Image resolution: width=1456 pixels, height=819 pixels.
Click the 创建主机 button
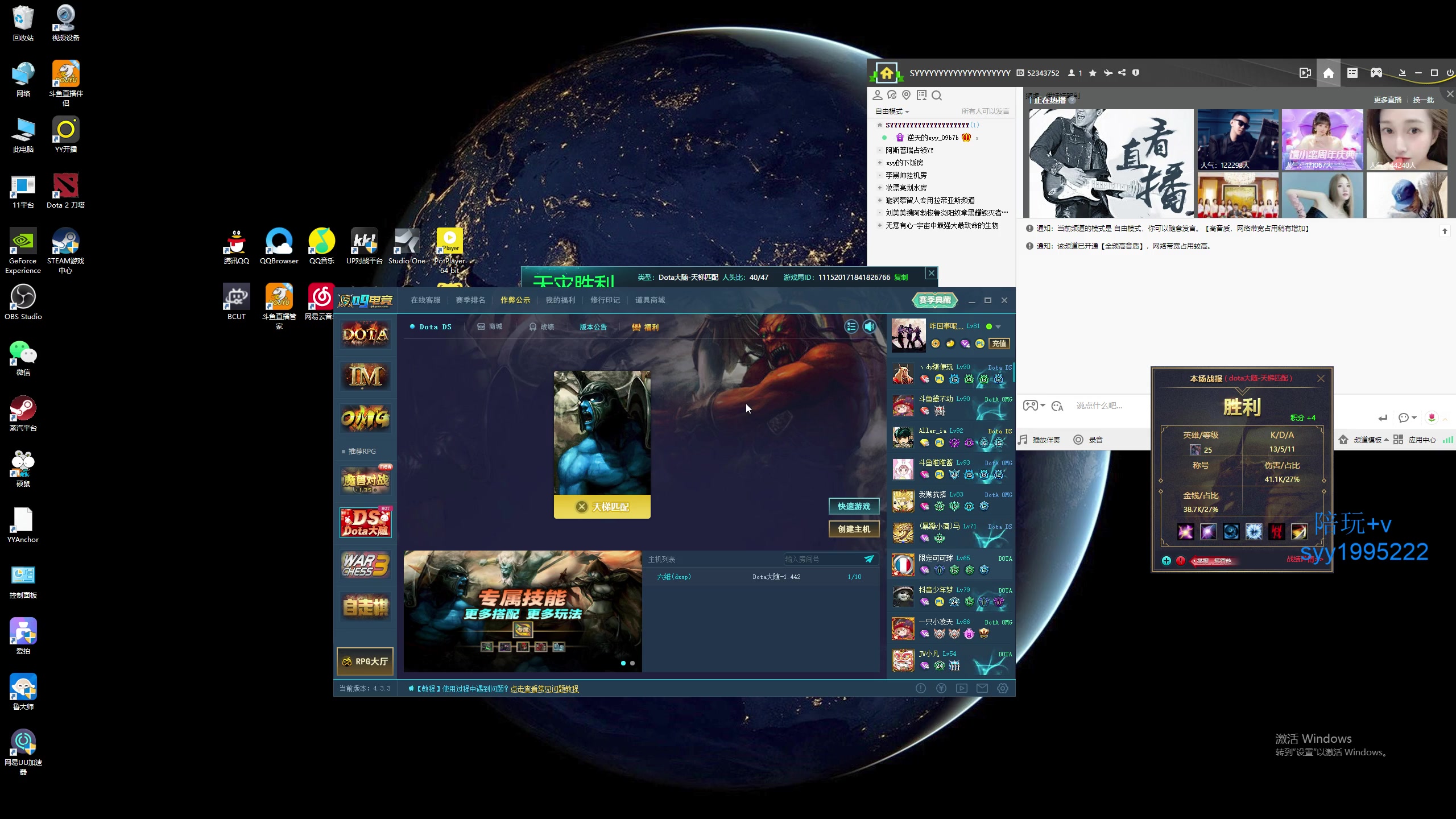[x=854, y=529]
